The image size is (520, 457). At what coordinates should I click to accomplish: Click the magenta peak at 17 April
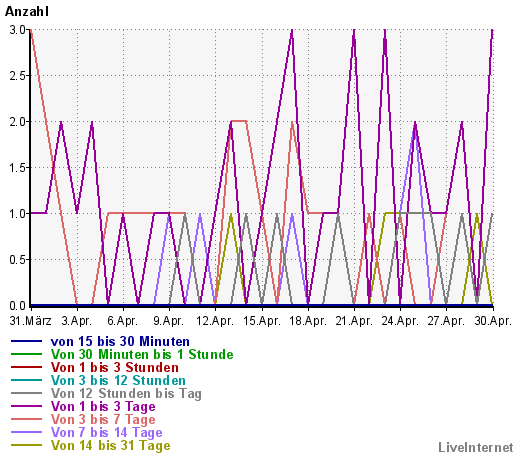[292, 31]
